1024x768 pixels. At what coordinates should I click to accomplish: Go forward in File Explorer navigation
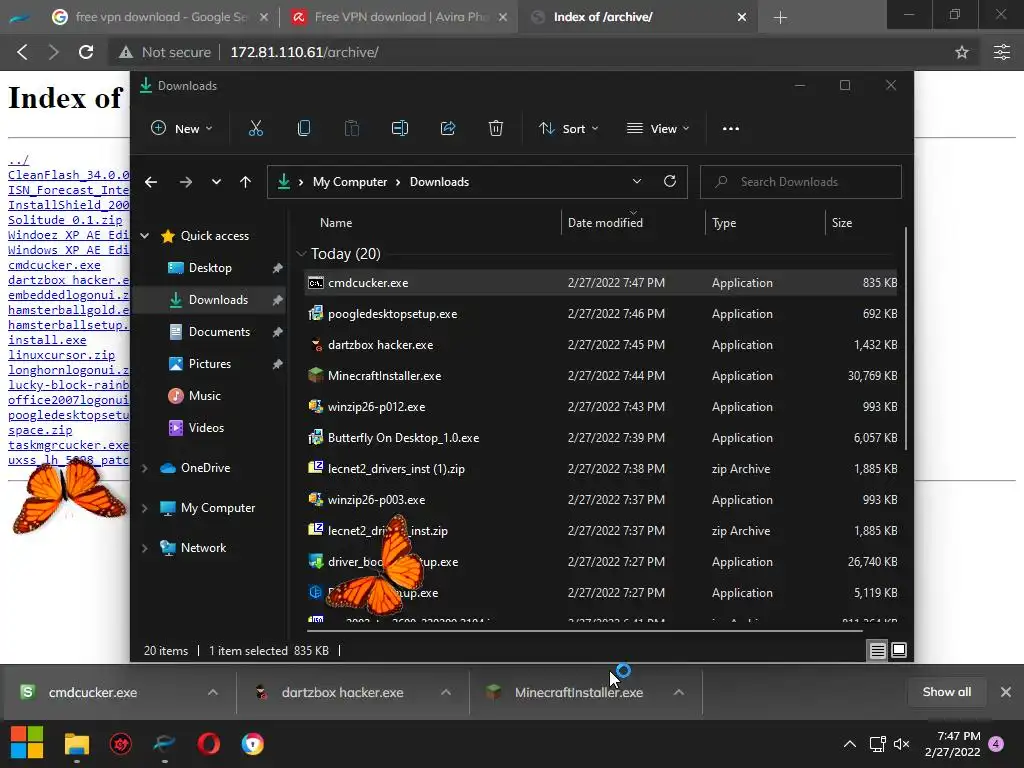click(185, 182)
